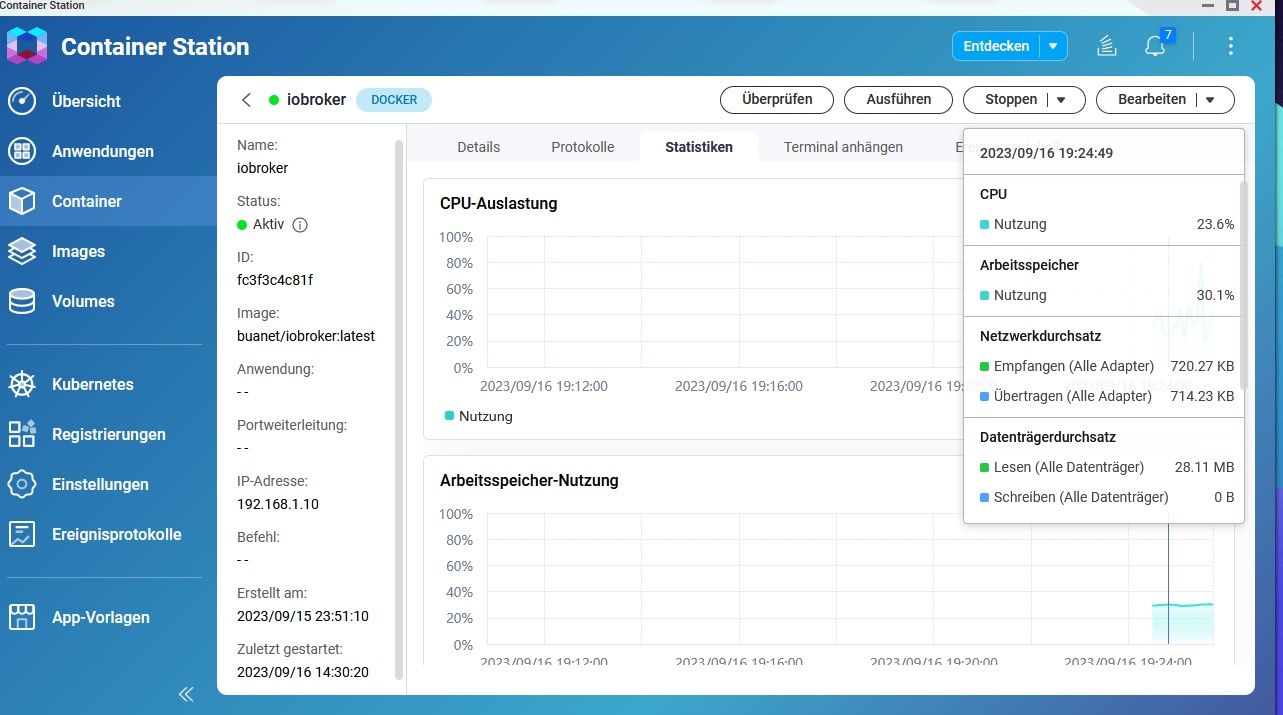
Task: Select the container ID fc3f3c4c81f
Action: pyautogui.click(x=275, y=280)
